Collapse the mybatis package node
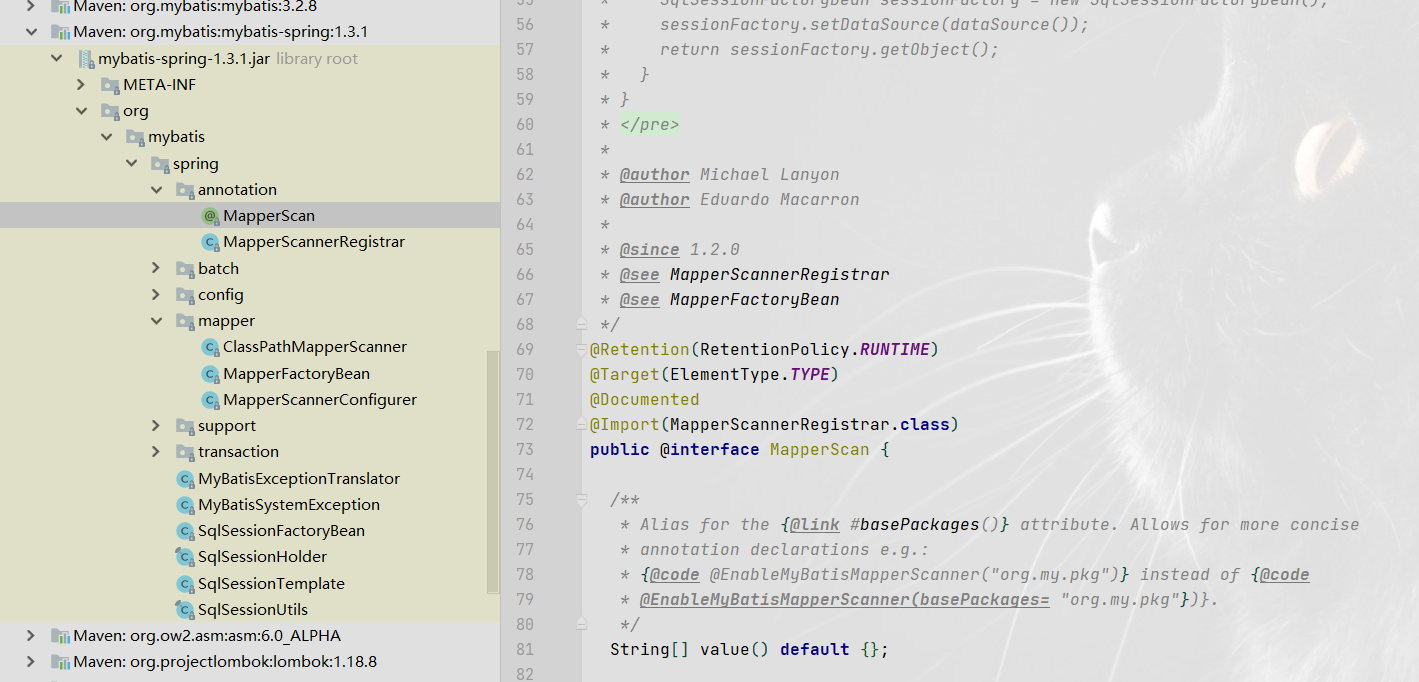Viewport: 1419px width, 682px height. tap(106, 137)
